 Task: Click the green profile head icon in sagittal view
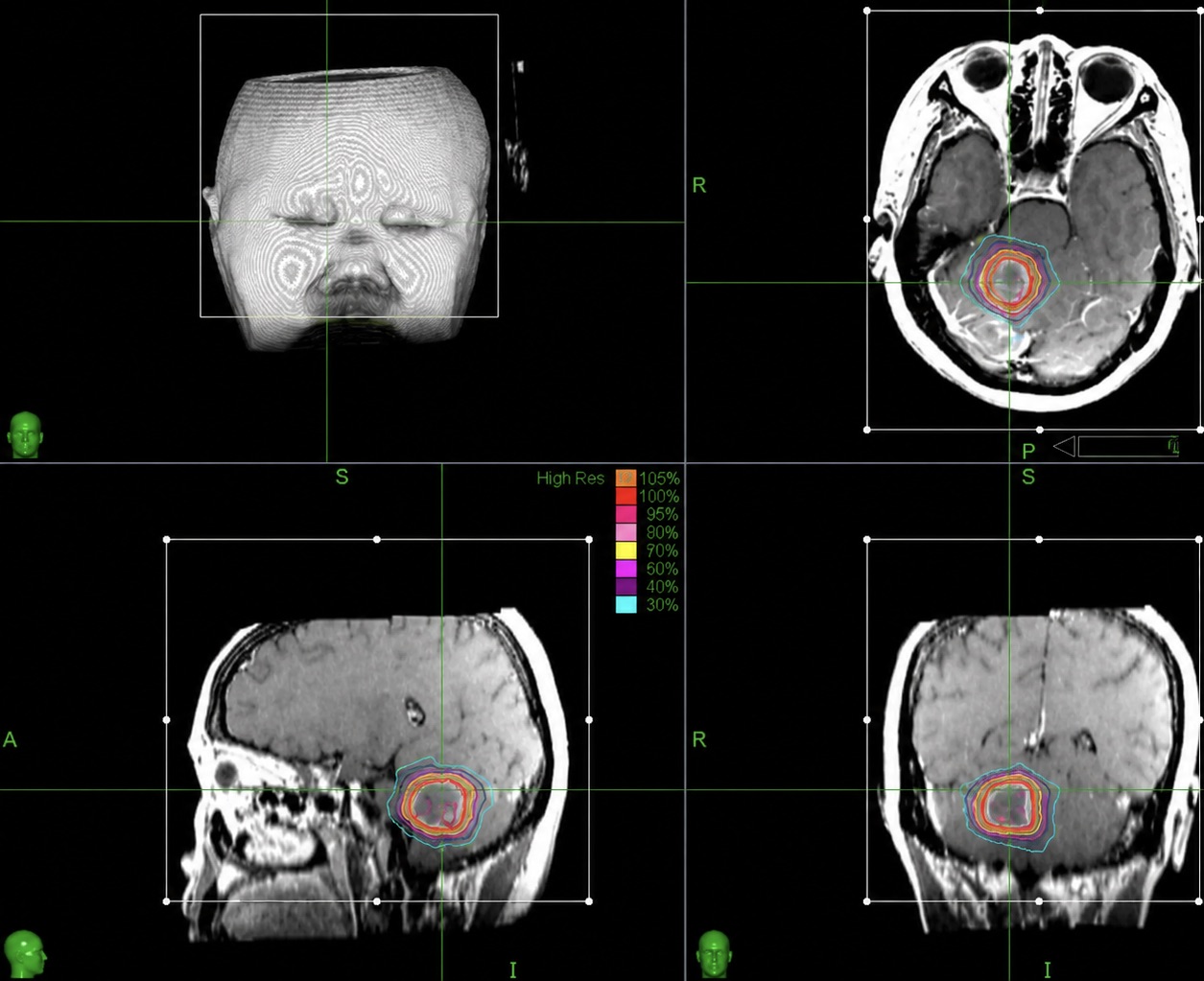[25, 953]
